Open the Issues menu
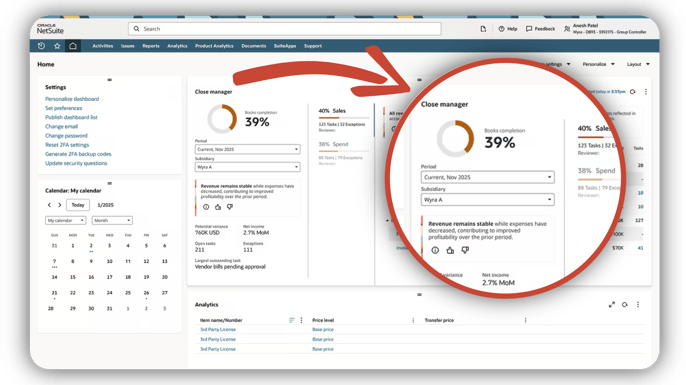 tap(127, 46)
